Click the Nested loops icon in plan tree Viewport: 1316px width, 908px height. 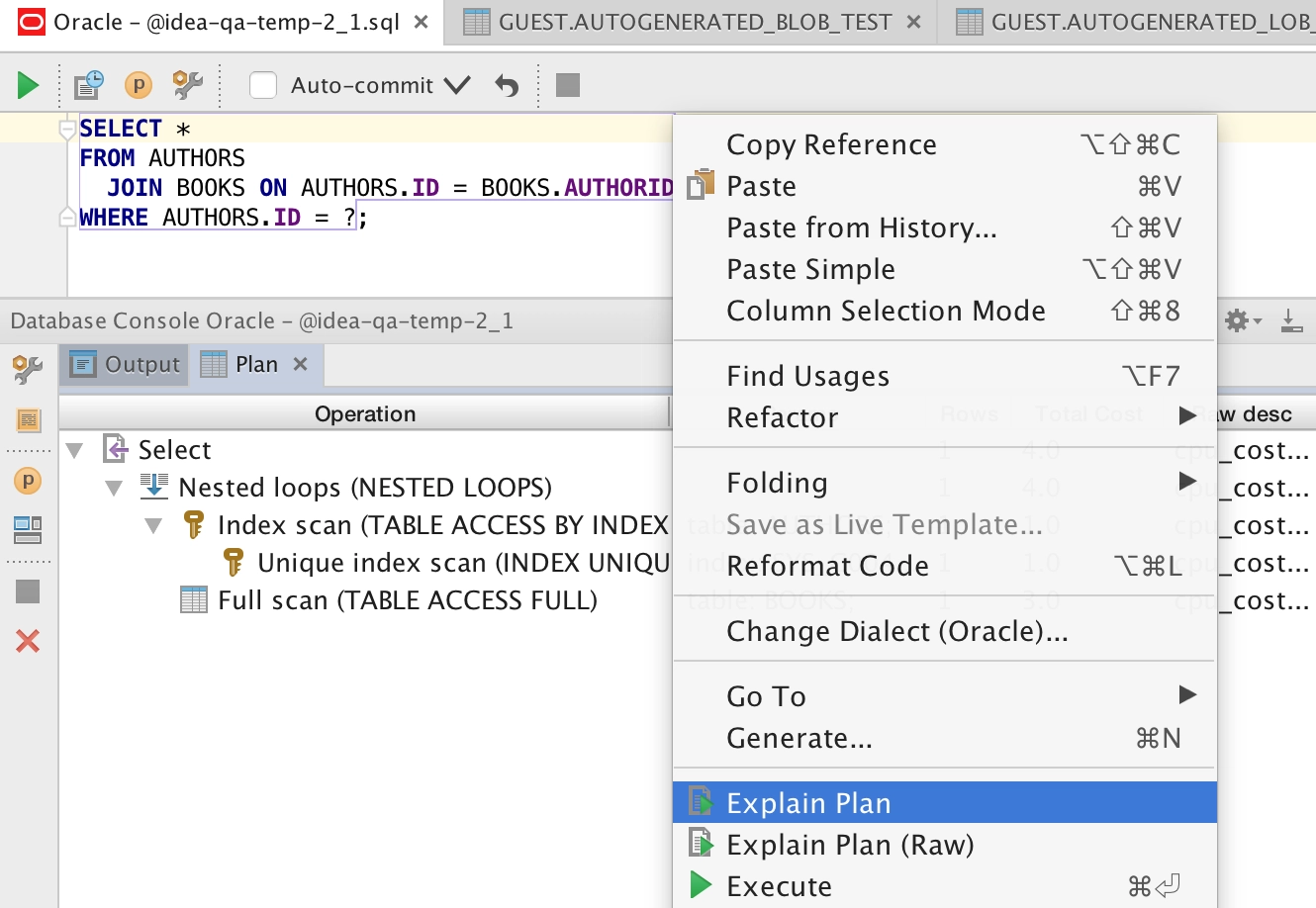pyautogui.click(x=154, y=487)
